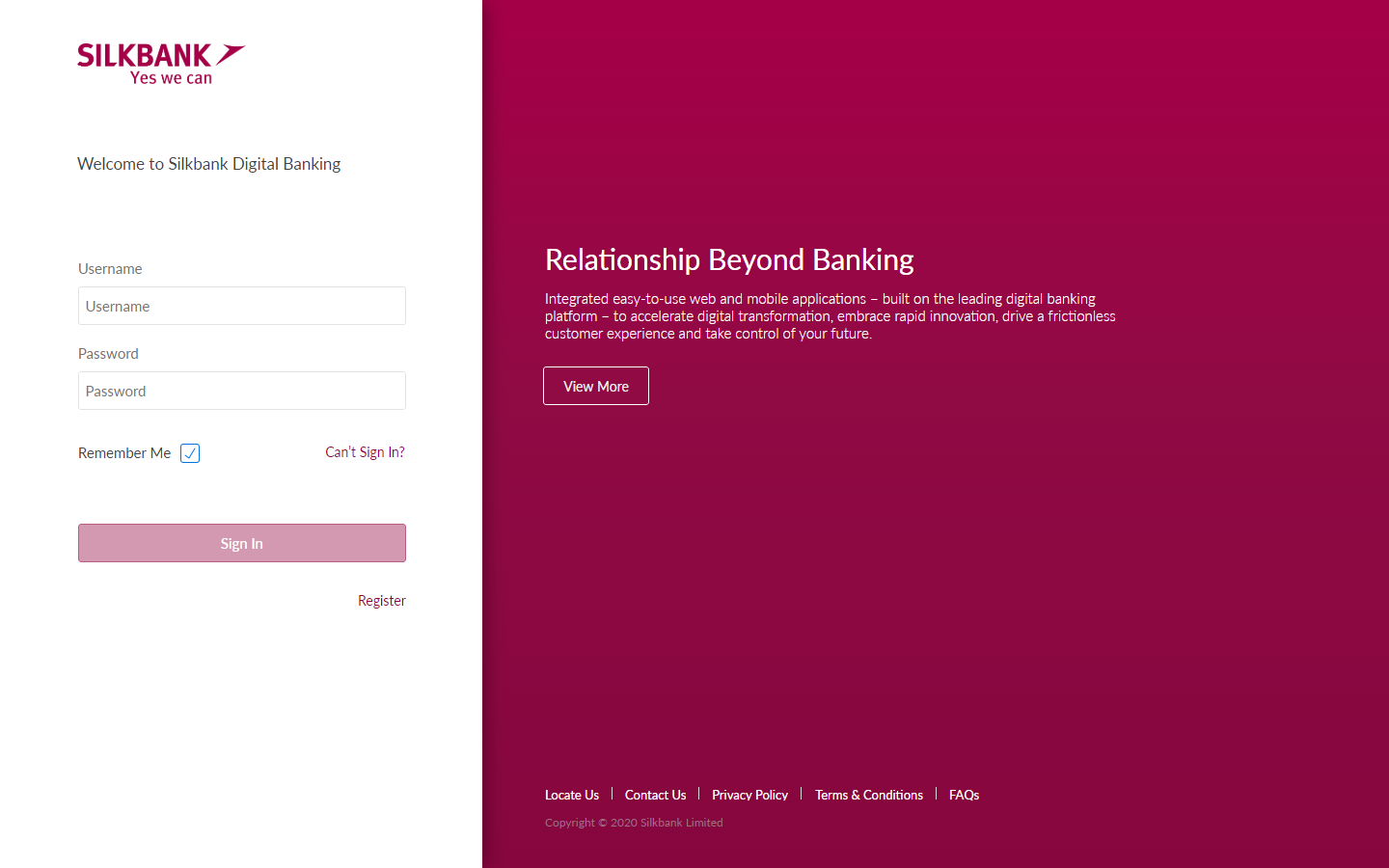Click the Username input field
Screen dimensions: 1389x868
coord(241,306)
